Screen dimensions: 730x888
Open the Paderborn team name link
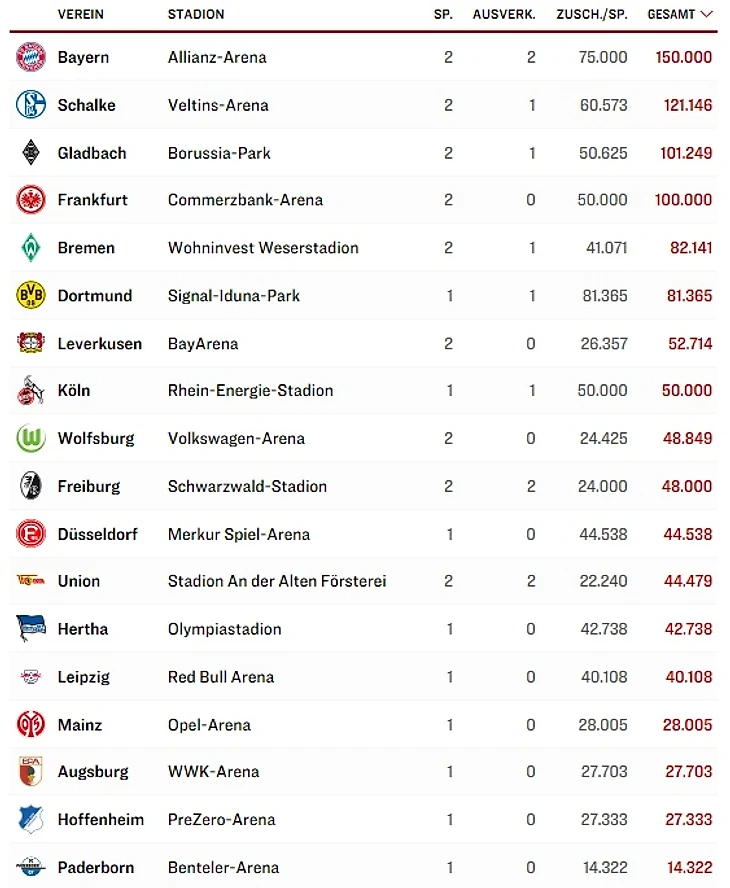pyautogui.click(x=96, y=867)
